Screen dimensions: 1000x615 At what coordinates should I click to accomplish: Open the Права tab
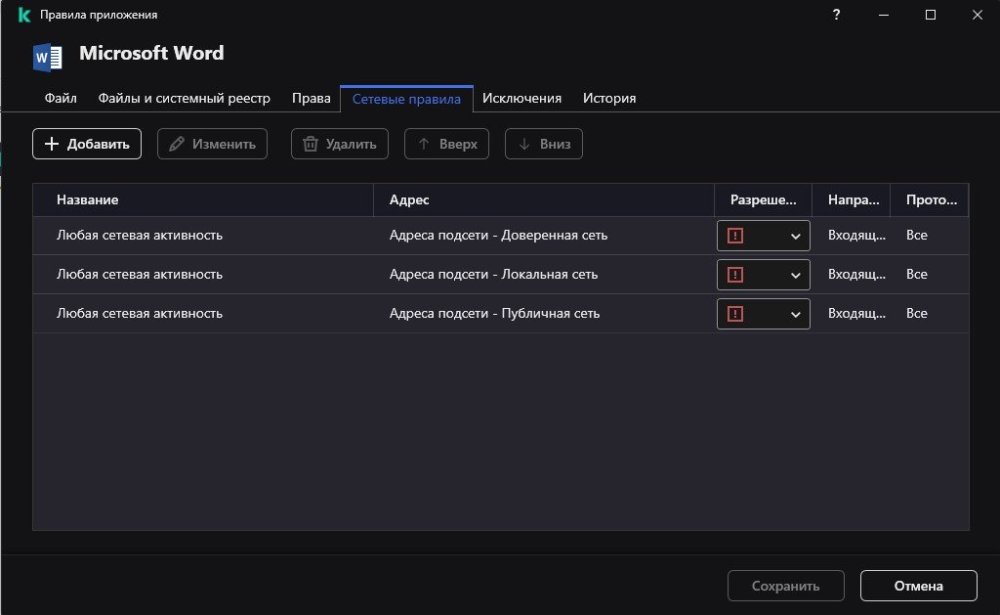[311, 98]
